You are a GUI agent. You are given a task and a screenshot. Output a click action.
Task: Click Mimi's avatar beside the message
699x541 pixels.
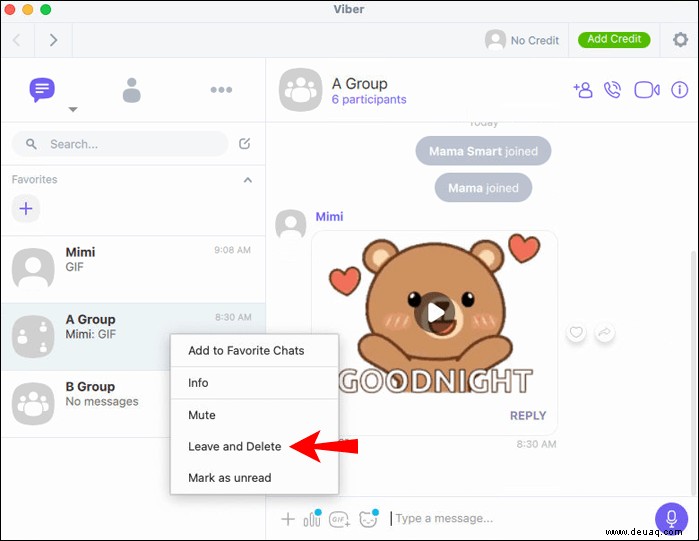(291, 225)
